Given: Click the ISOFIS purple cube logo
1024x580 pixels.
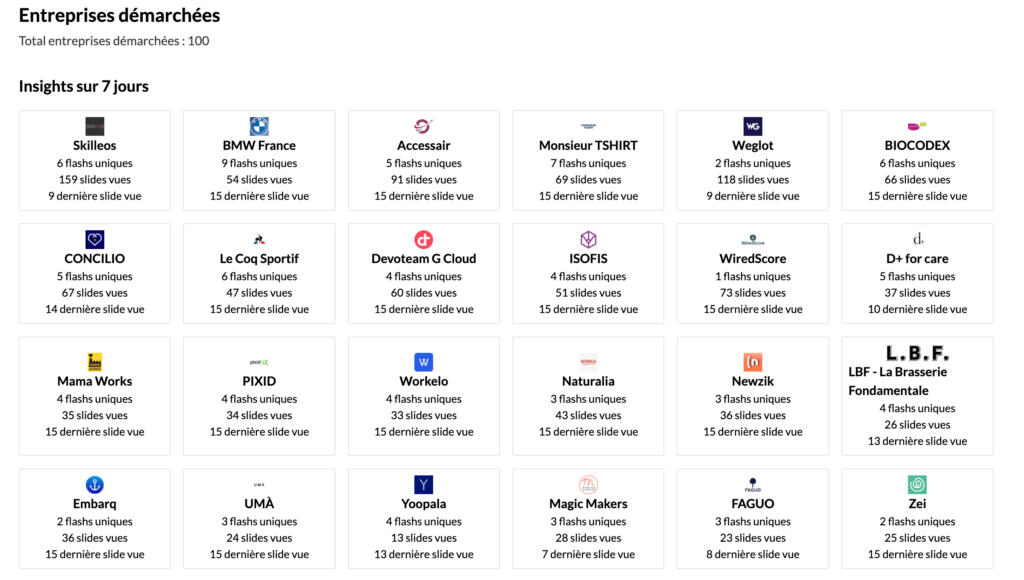Looking at the screenshot, I should point(588,239).
